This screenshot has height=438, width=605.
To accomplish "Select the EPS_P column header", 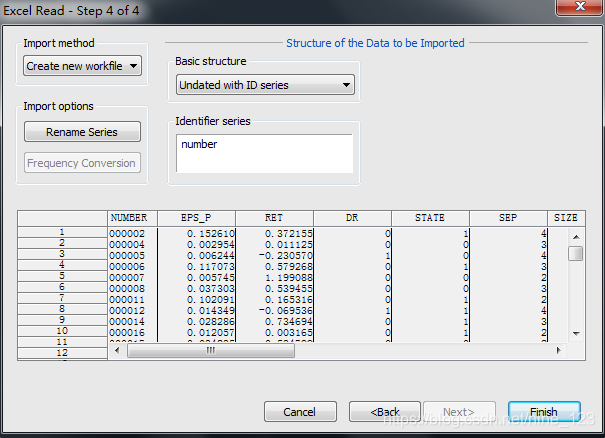I will tap(196, 218).
